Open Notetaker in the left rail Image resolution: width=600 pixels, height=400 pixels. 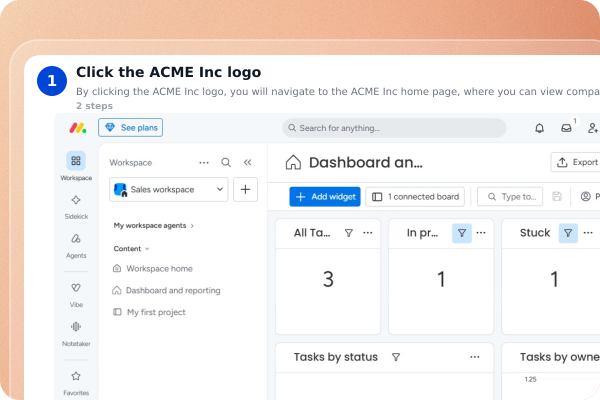tap(76, 334)
